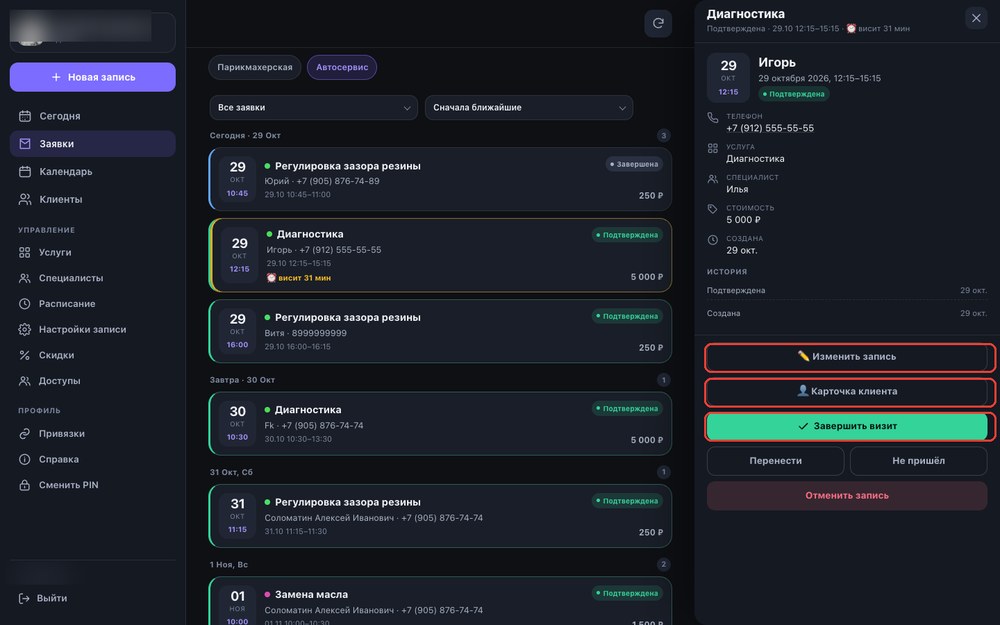This screenshot has height=625, width=1000.
Task: Click the Выйти logout icon
Action: (24, 598)
